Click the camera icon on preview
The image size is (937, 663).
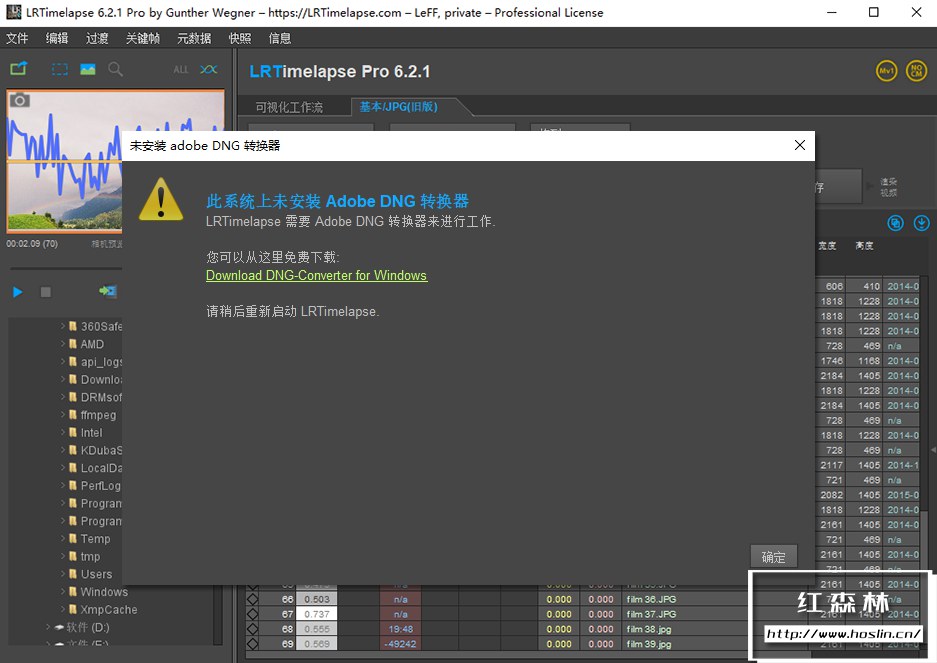(20, 100)
